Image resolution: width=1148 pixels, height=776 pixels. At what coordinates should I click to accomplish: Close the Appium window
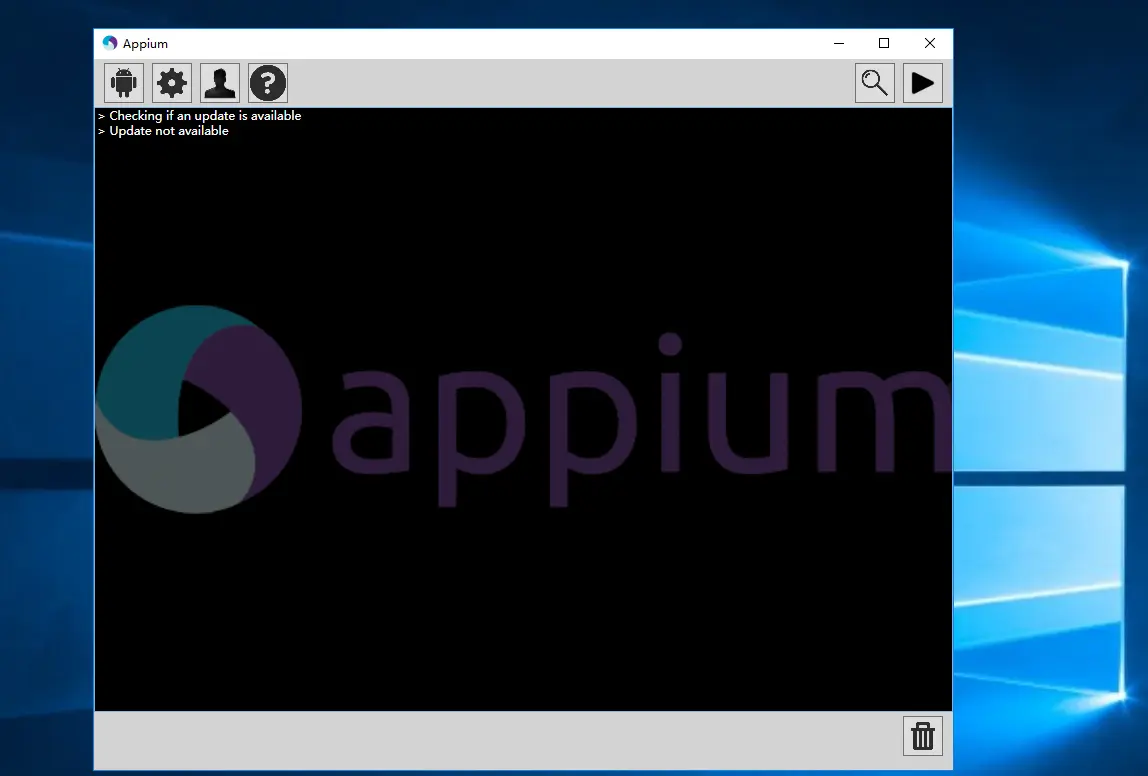(x=930, y=43)
